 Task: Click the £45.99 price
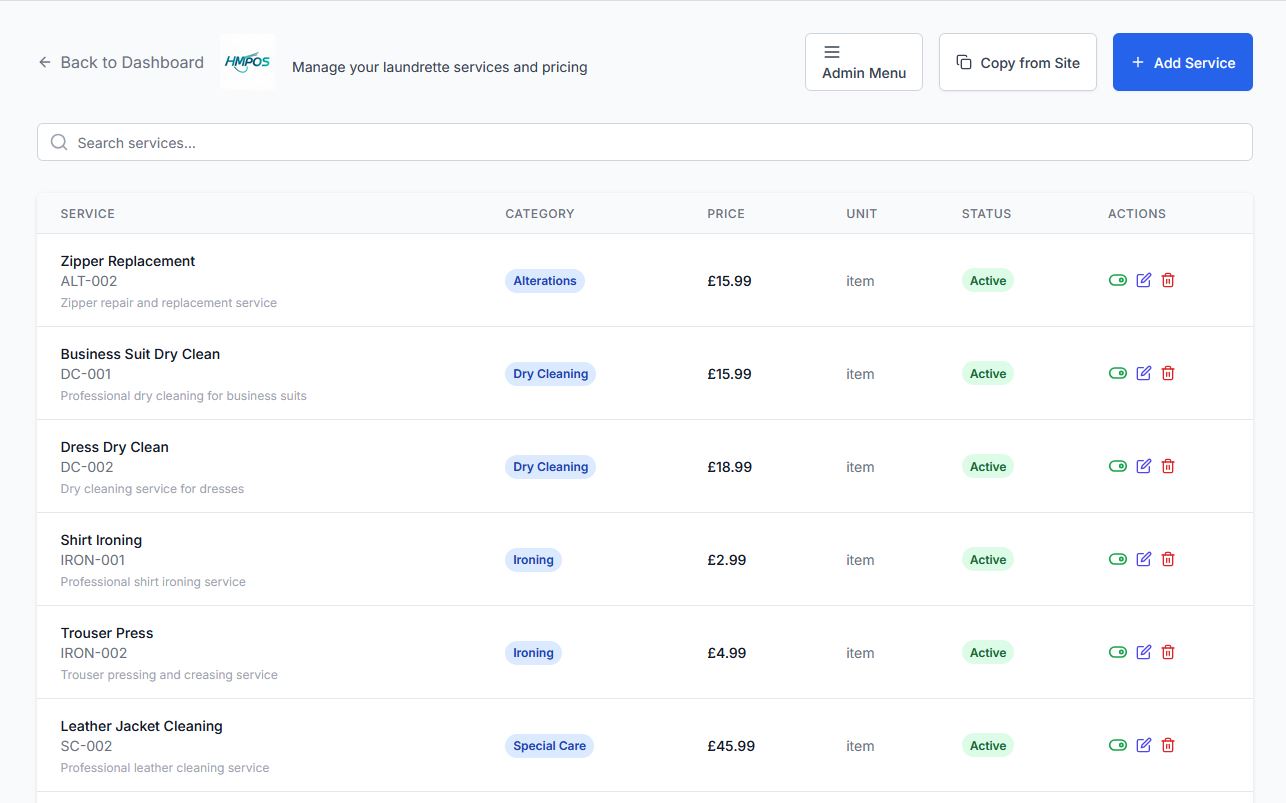pyautogui.click(x=731, y=746)
